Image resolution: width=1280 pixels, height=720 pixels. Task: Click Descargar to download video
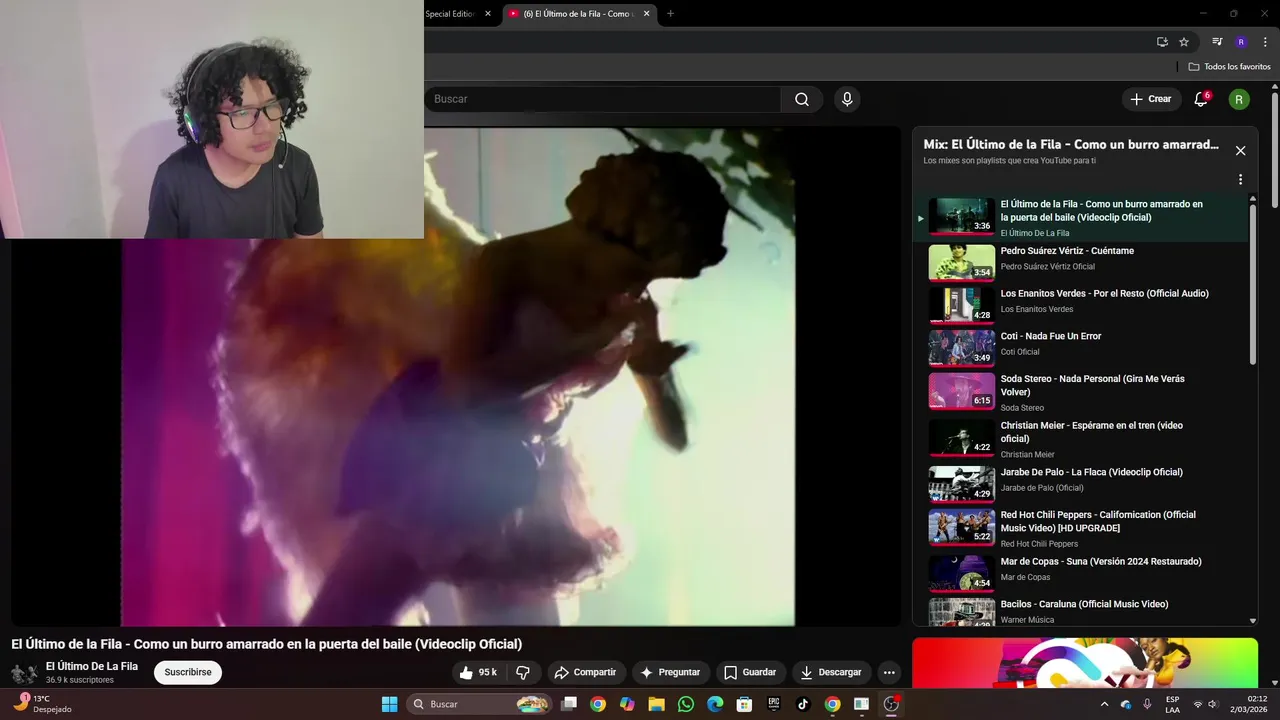click(x=830, y=672)
